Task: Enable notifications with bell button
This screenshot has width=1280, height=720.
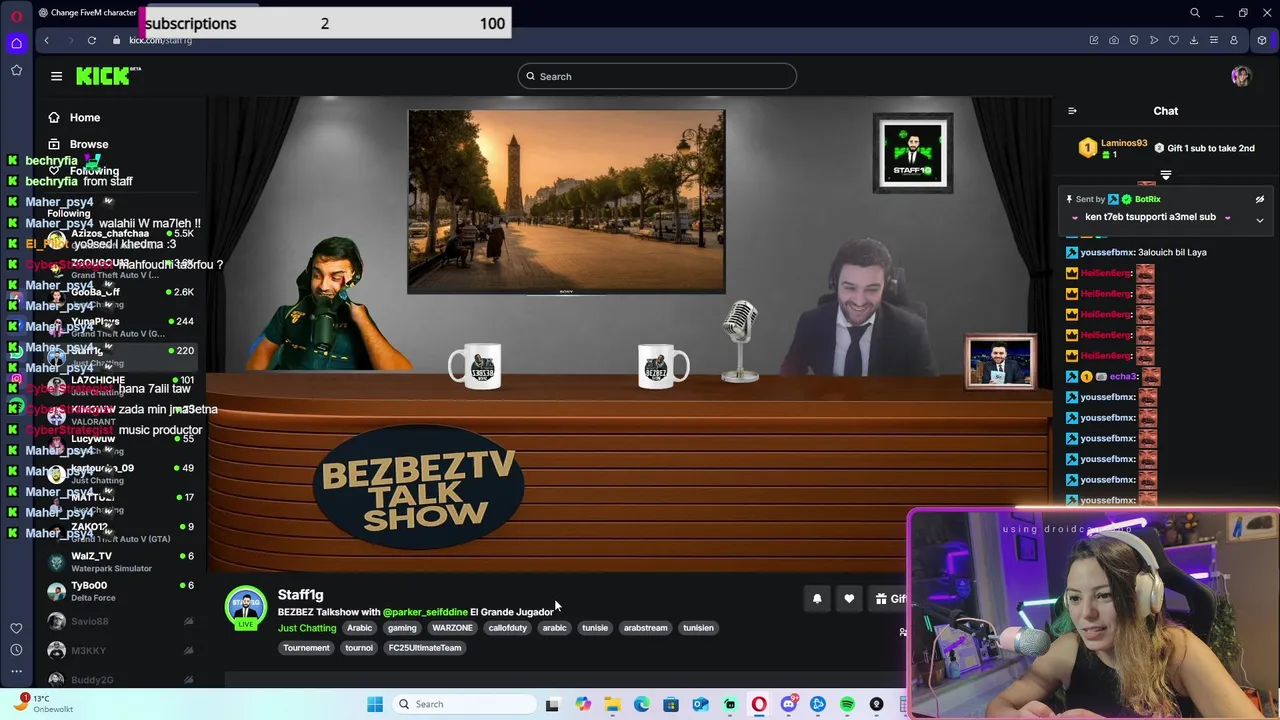Action: (817, 599)
